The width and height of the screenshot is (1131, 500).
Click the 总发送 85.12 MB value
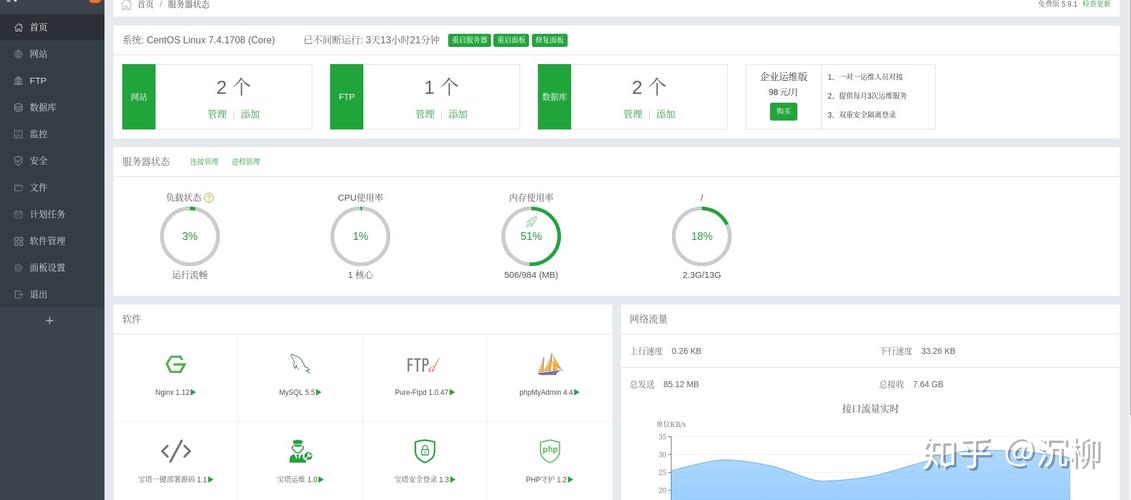(681, 385)
